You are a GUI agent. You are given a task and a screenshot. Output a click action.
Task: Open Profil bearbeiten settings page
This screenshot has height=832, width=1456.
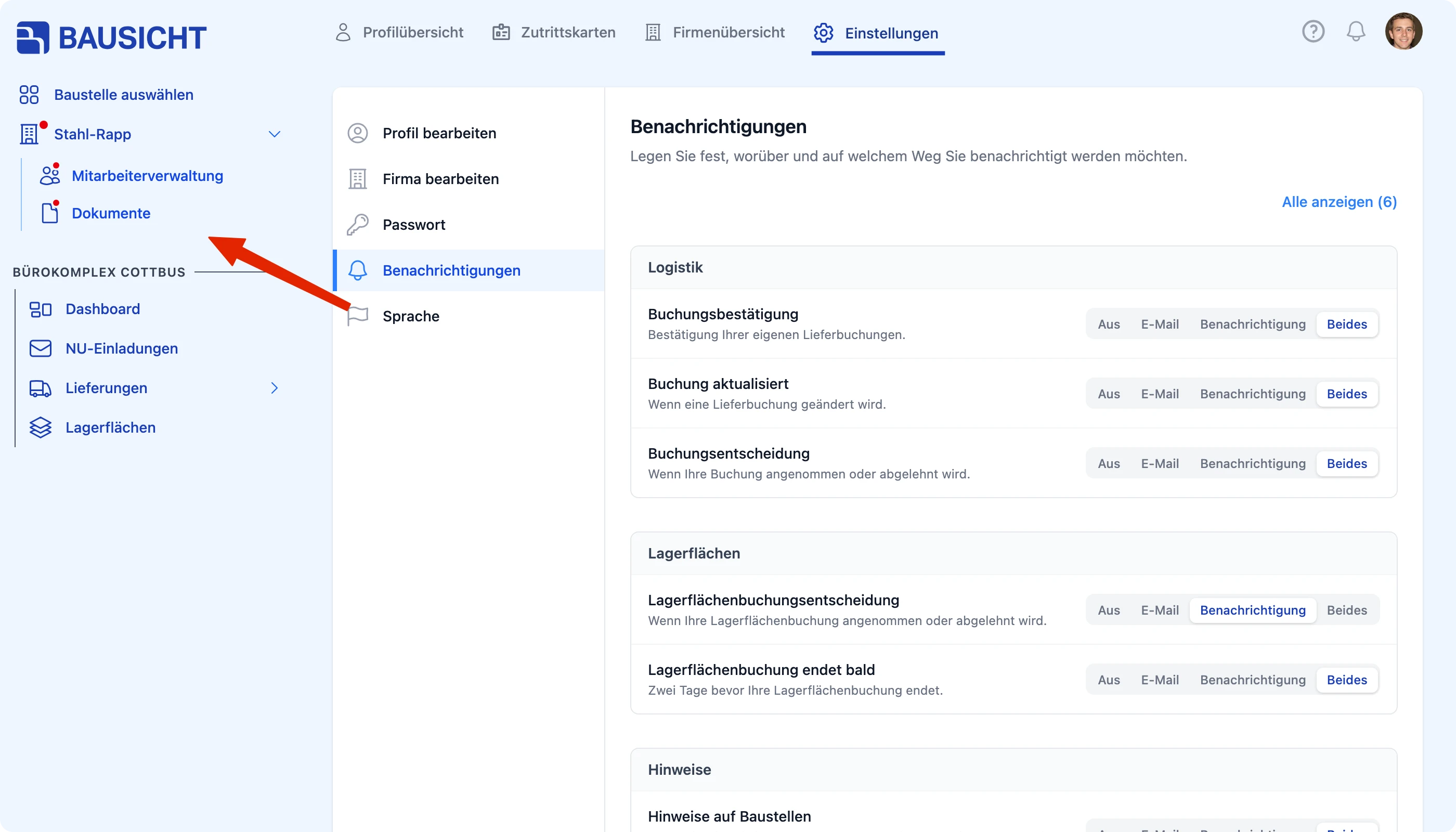[x=469, y=133]
